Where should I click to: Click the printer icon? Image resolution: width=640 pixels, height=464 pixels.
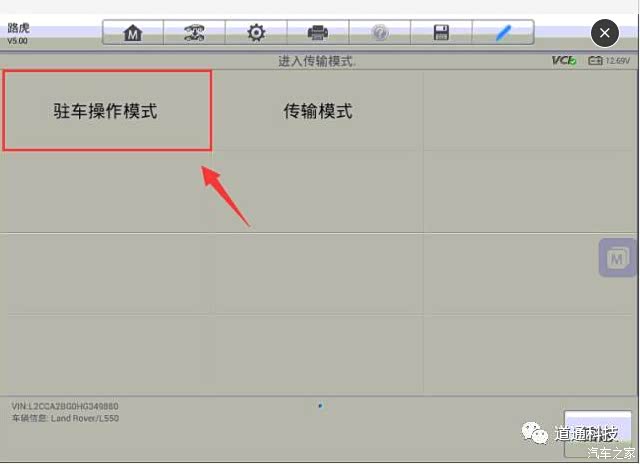pos(318,32)
